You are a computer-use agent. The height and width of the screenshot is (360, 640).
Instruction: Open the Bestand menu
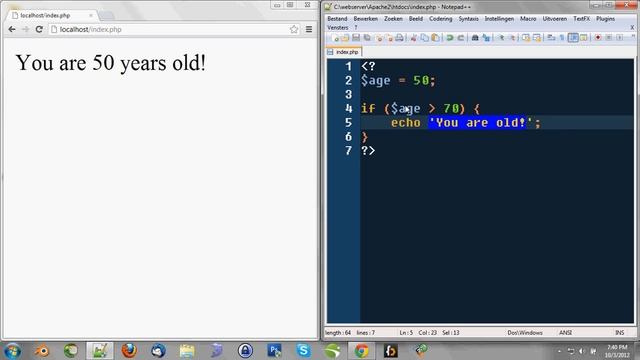tap(337, 19)
